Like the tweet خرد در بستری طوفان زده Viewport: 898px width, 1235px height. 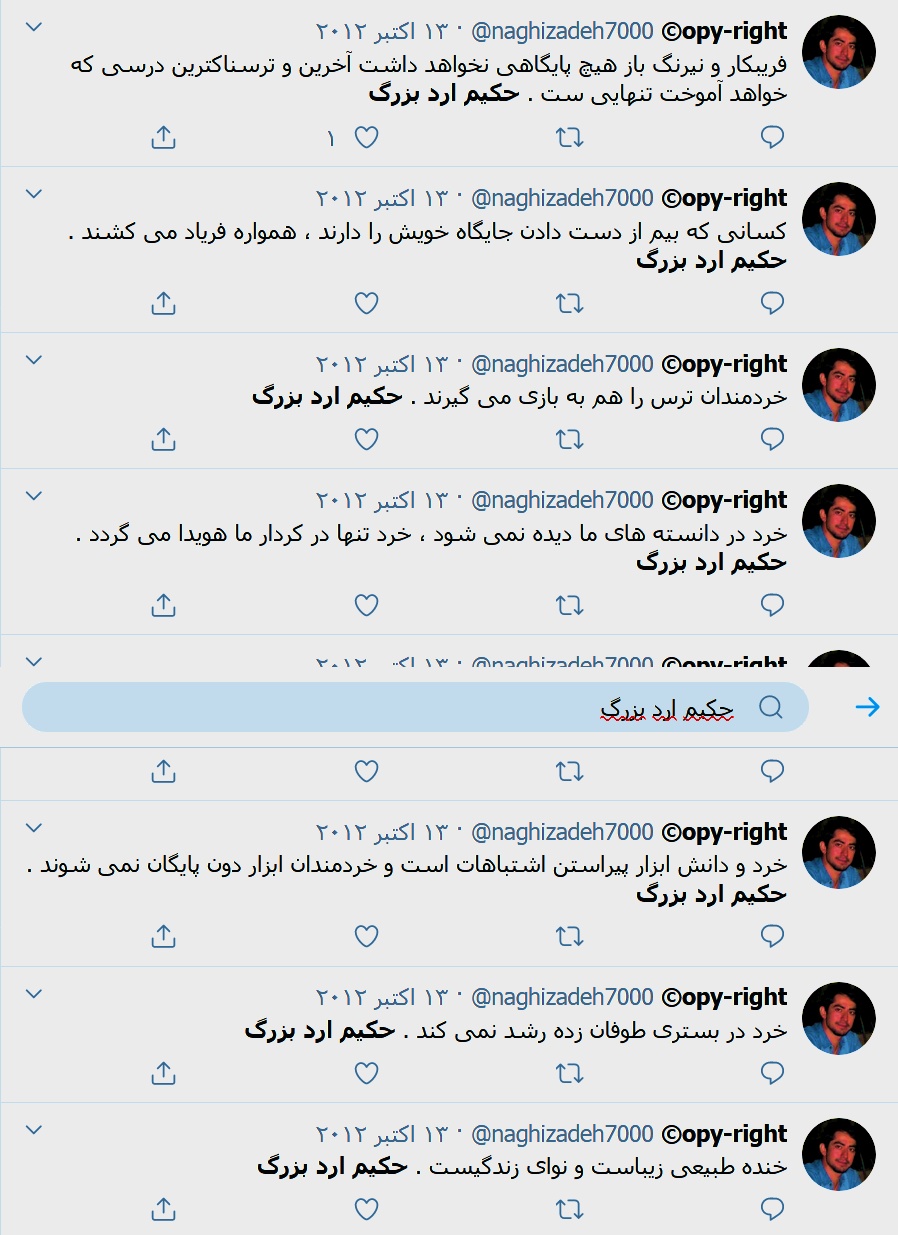point(367,1072)
